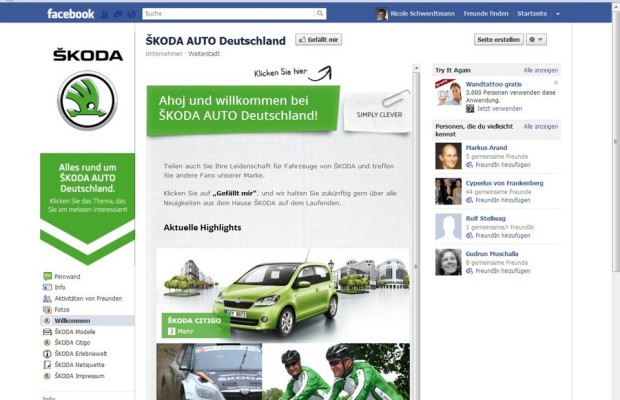
Task: Click the green Citigo car image
Action: [x=277, y=298]
